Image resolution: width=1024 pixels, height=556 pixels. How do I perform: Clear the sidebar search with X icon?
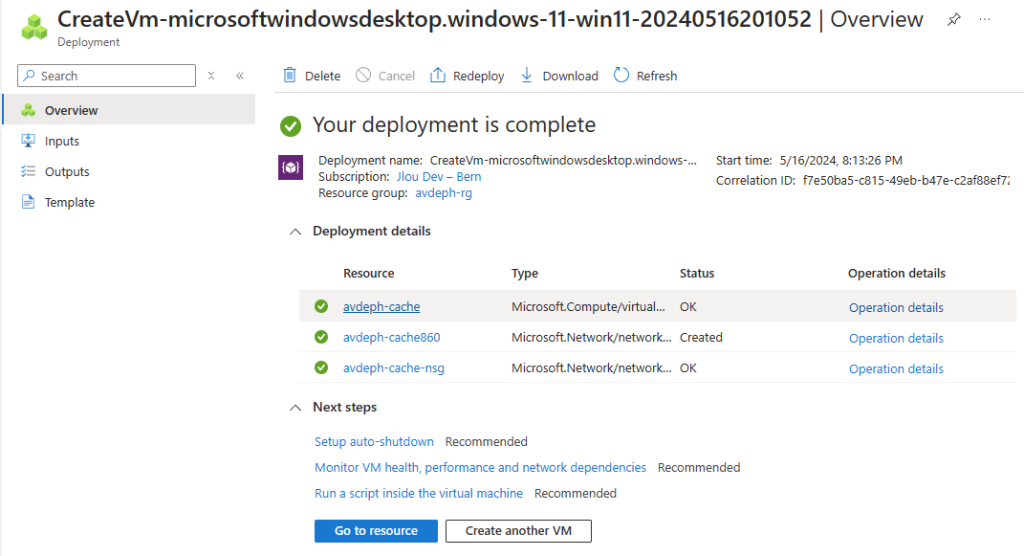click(x=211, y=76)
